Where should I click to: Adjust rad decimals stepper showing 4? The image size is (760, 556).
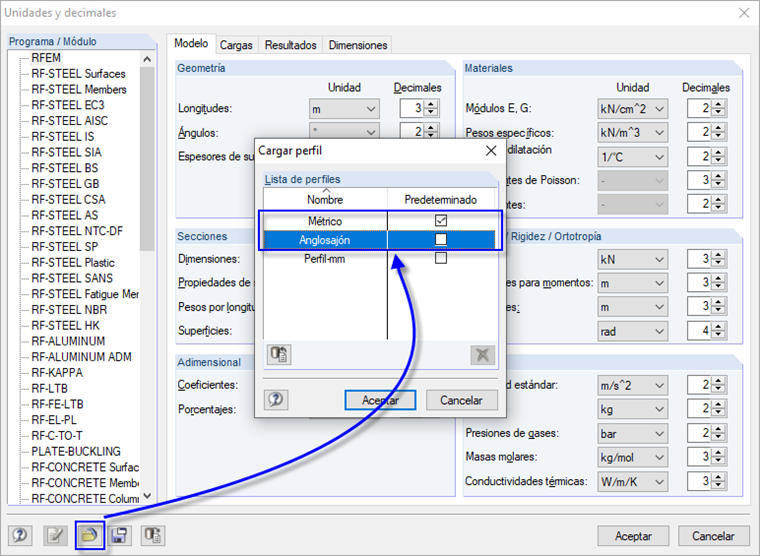point(718,332)
